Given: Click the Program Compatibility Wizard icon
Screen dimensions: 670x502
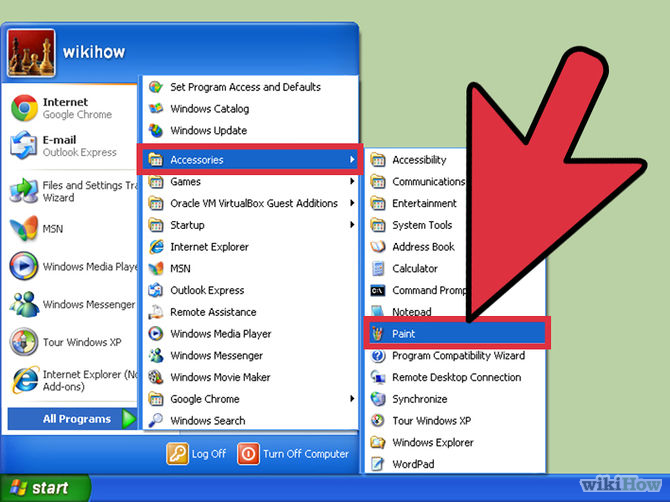Looking at the screenshot, I should click(378, 355).
